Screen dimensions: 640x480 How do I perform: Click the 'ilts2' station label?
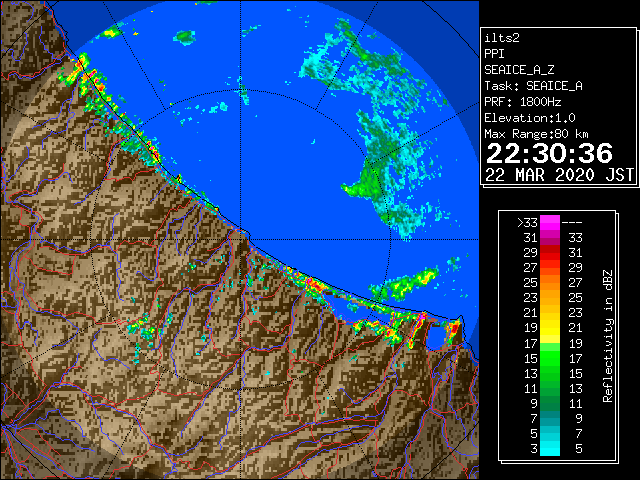point(502,38)
